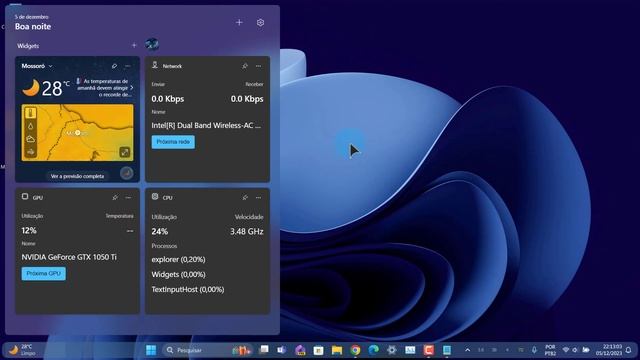This screenshot has height=360, width=640.
Task: Click the round moon icon beside forecast link
Action: (x=127, y=173)
